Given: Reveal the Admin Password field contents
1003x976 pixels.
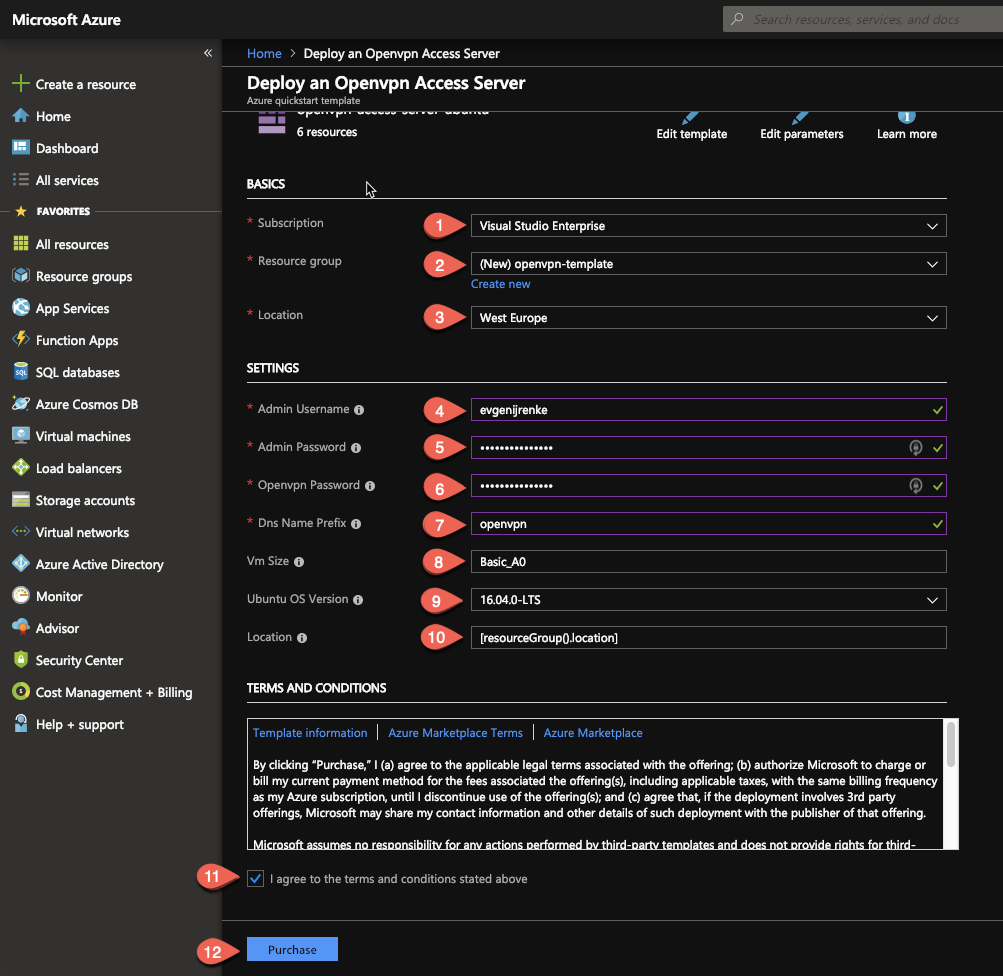Looking at the screenshot, I should (x=915, y=447).
